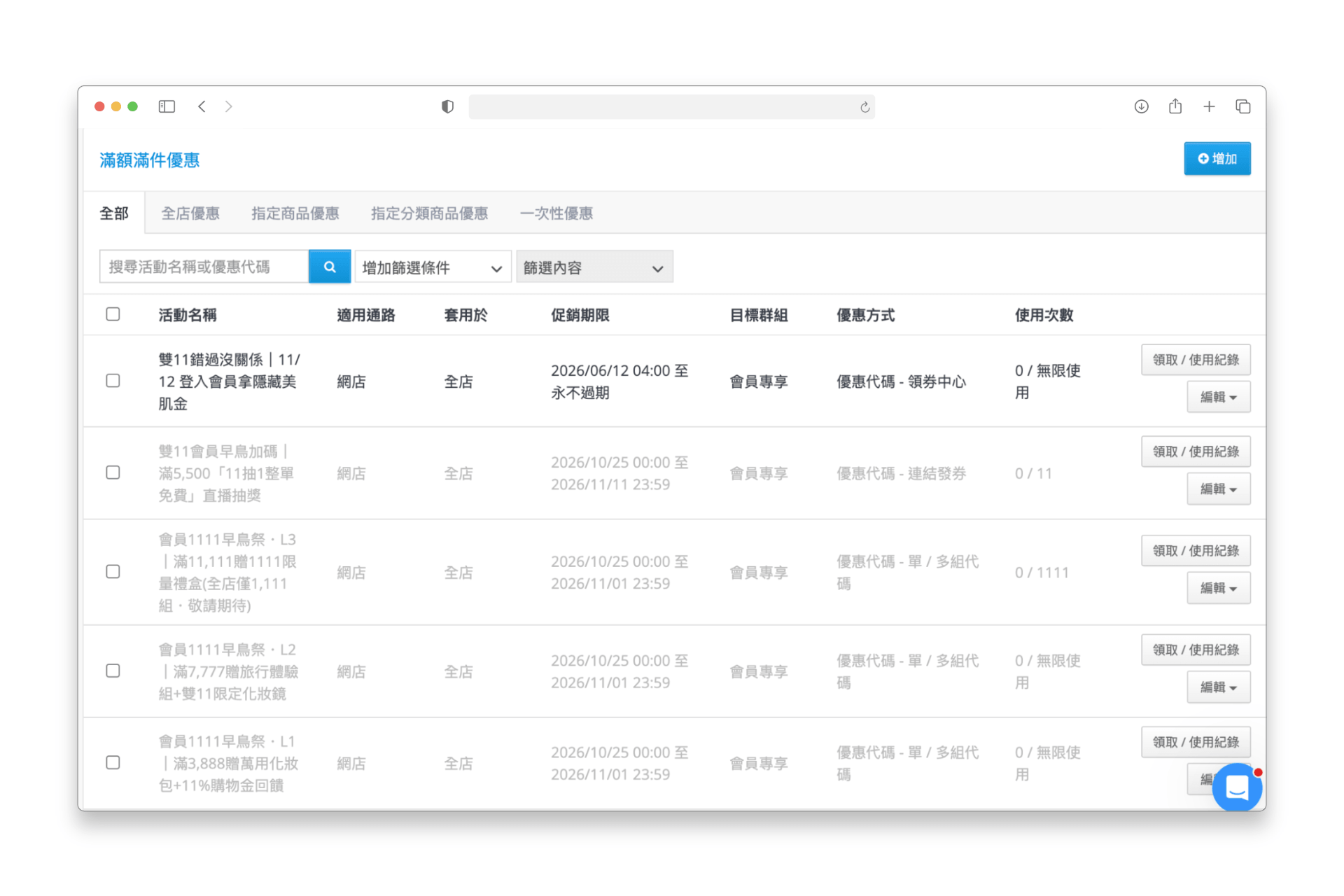The width and height of the screenshot is (1344, 896).
Task: Click the 優惠方式 column header
Action: 865,315
